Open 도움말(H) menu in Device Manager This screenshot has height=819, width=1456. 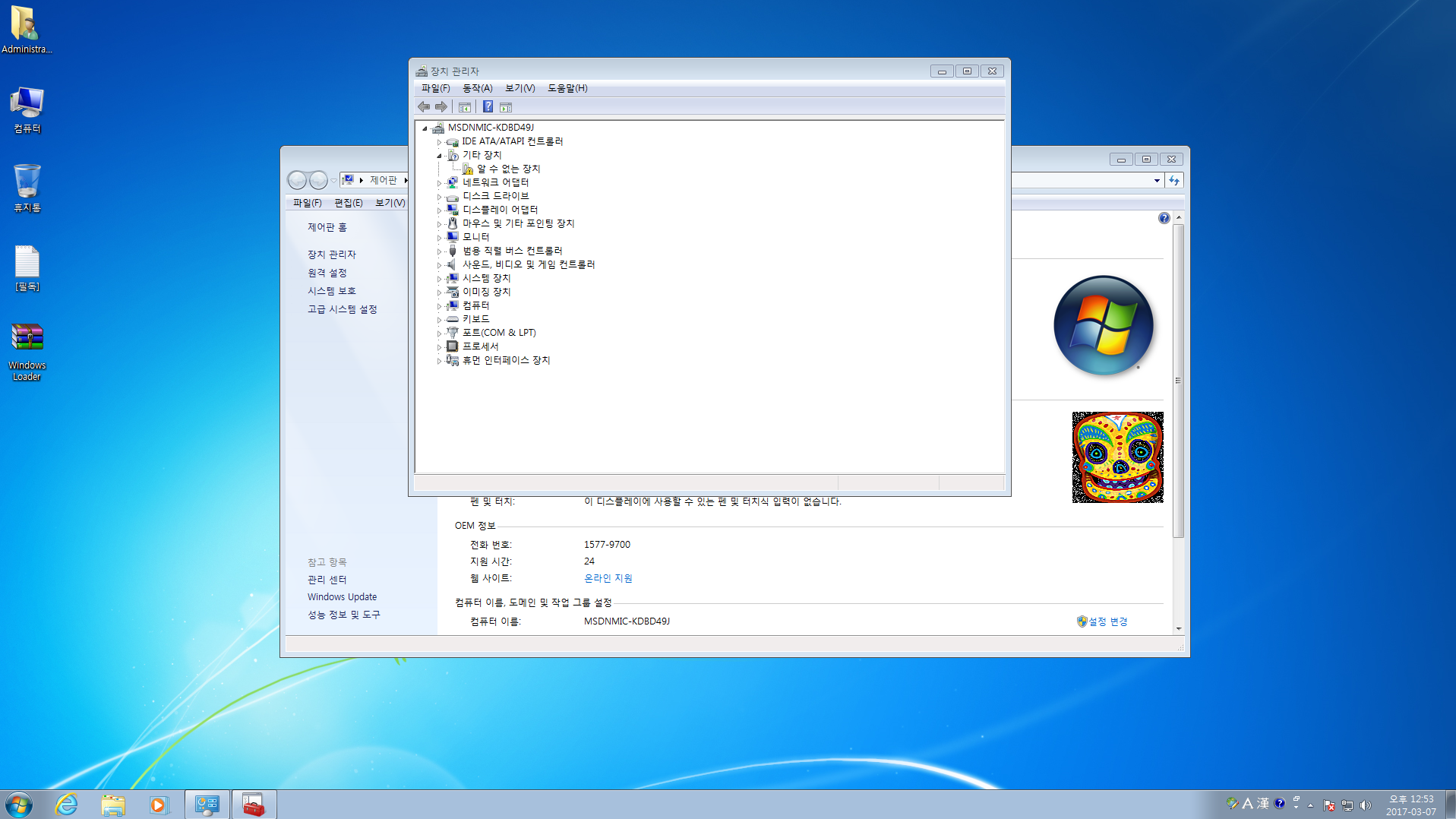click(x=567, y=88)
